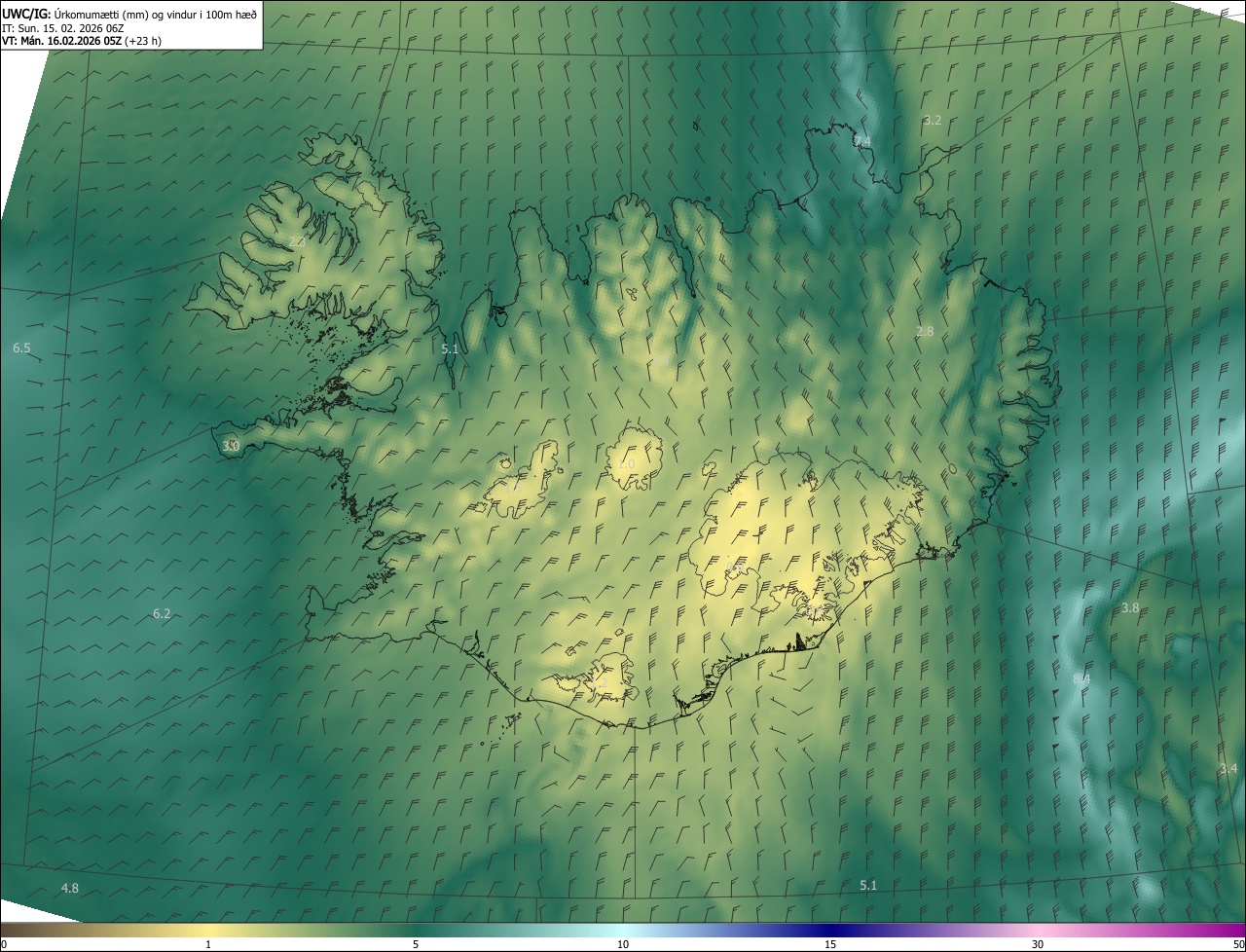Click the colour scale tick label 15

pos(830,944)
